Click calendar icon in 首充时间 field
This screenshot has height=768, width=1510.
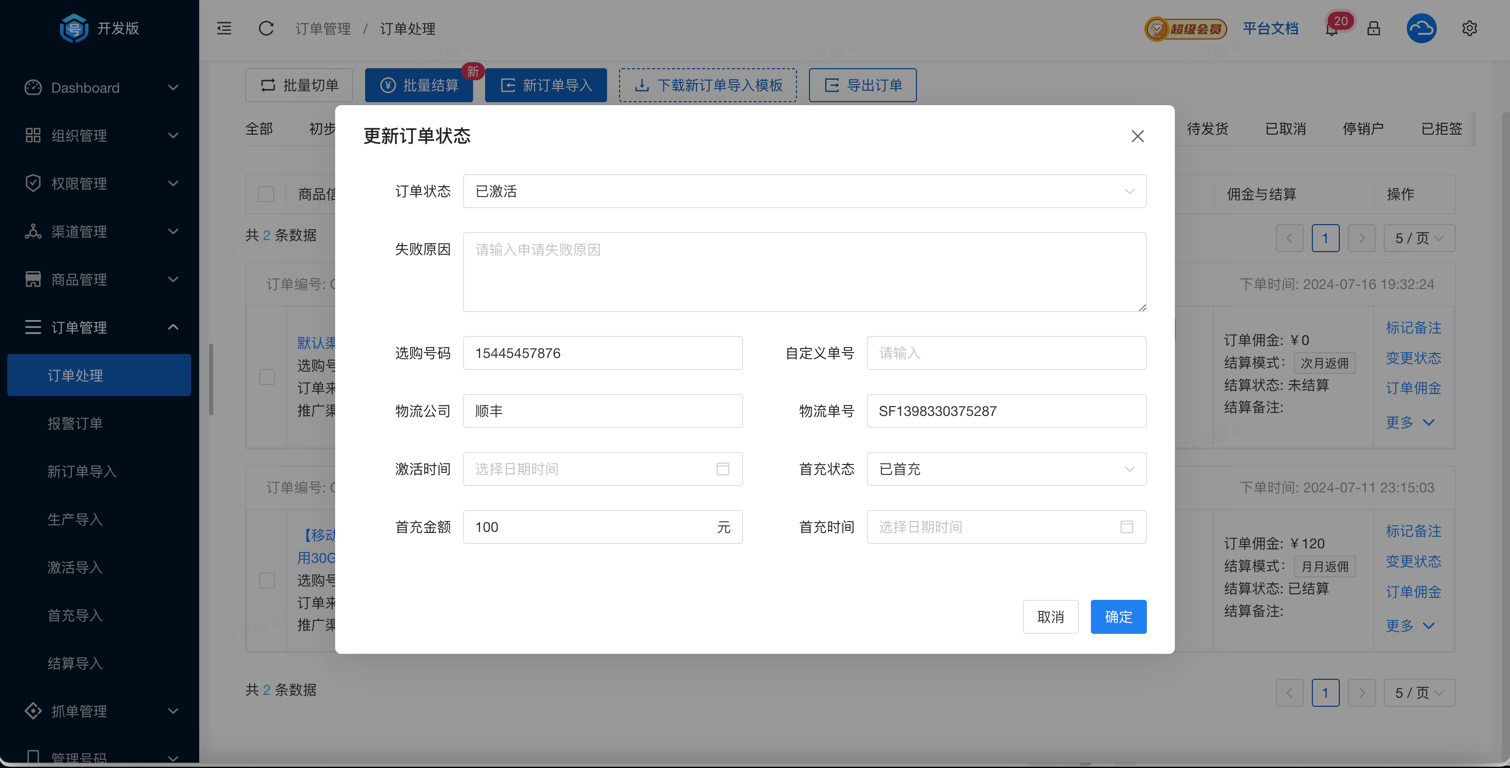pos(1127,527)
